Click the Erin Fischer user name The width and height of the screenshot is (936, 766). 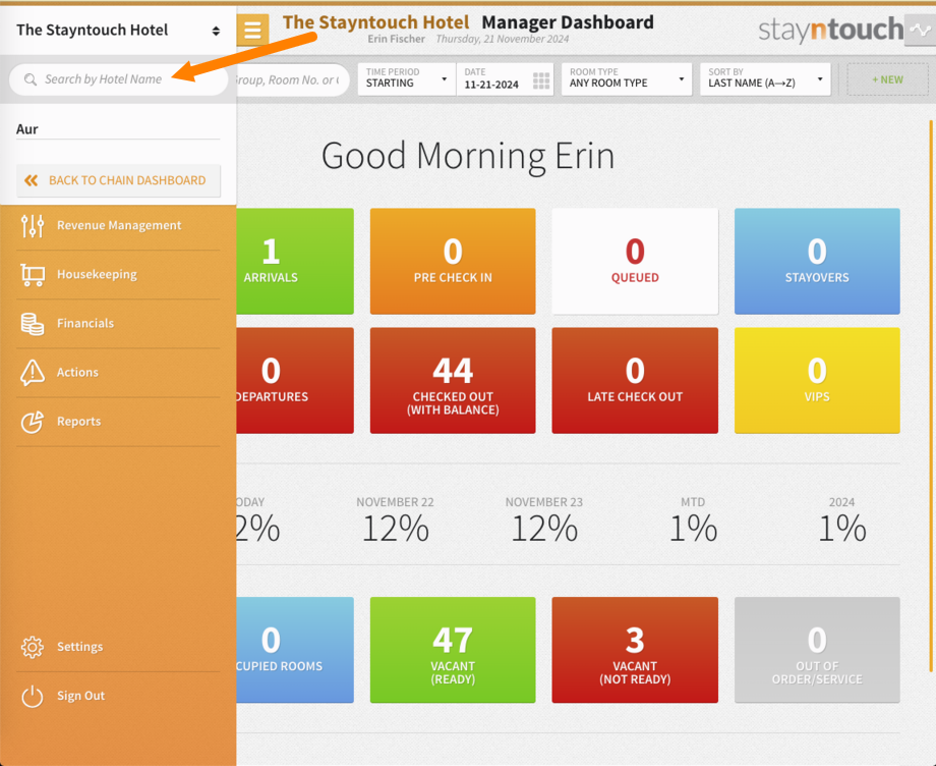click(396, 39)
